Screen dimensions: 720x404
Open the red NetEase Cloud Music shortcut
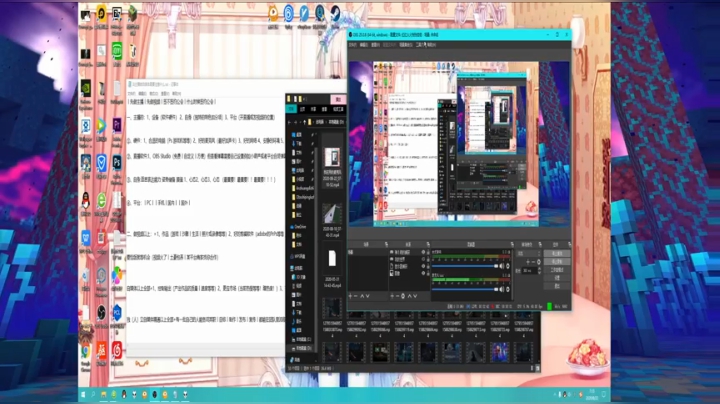click(117, 351)
